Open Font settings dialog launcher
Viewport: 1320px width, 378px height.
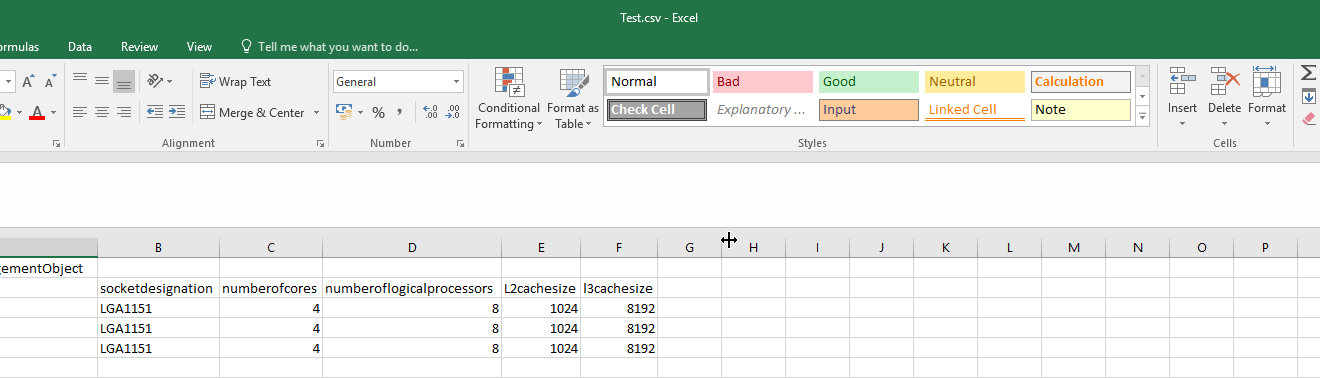(x=56, y=144)
